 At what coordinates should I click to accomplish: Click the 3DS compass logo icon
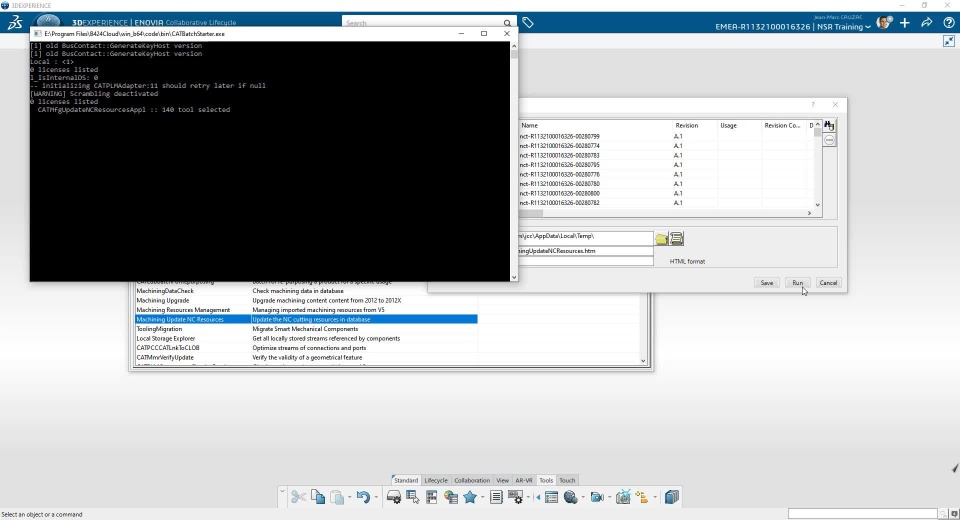(x=15, y=23)
